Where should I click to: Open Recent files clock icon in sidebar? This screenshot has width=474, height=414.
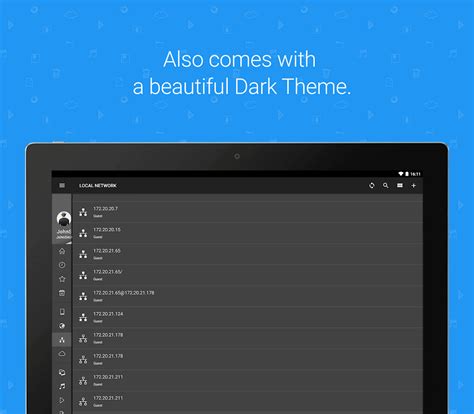pyautogui.click(x=62, y=265)
